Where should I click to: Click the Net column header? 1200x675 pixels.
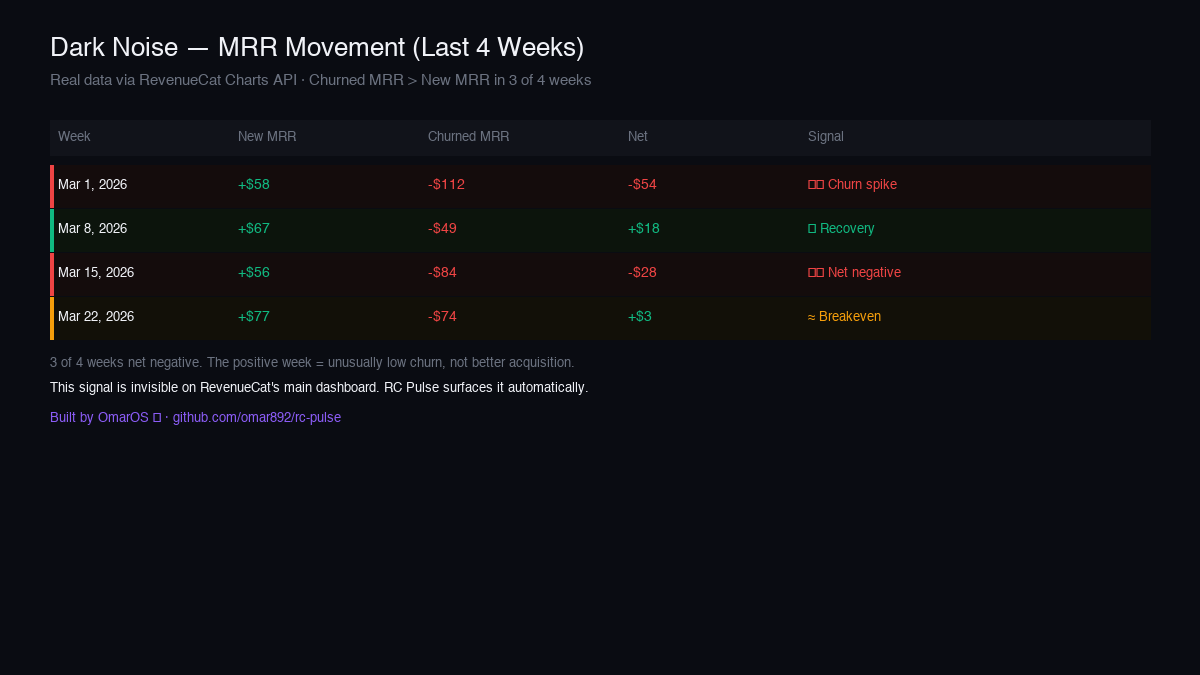tap(638, 137)
